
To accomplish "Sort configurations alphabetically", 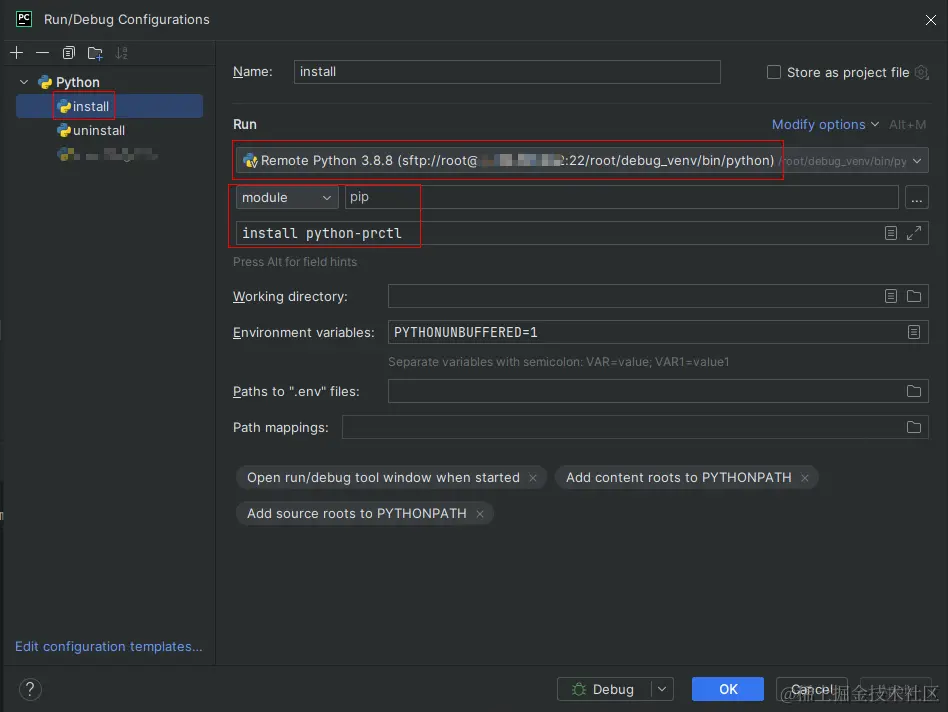I will [122, 53].
